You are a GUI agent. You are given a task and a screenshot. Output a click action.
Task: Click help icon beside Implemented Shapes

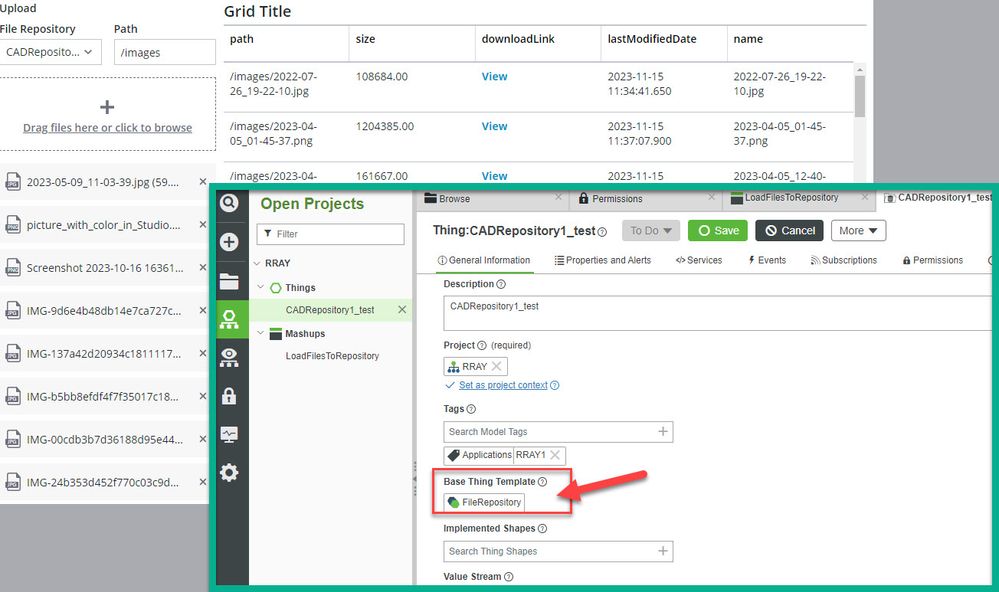point(542,528)
